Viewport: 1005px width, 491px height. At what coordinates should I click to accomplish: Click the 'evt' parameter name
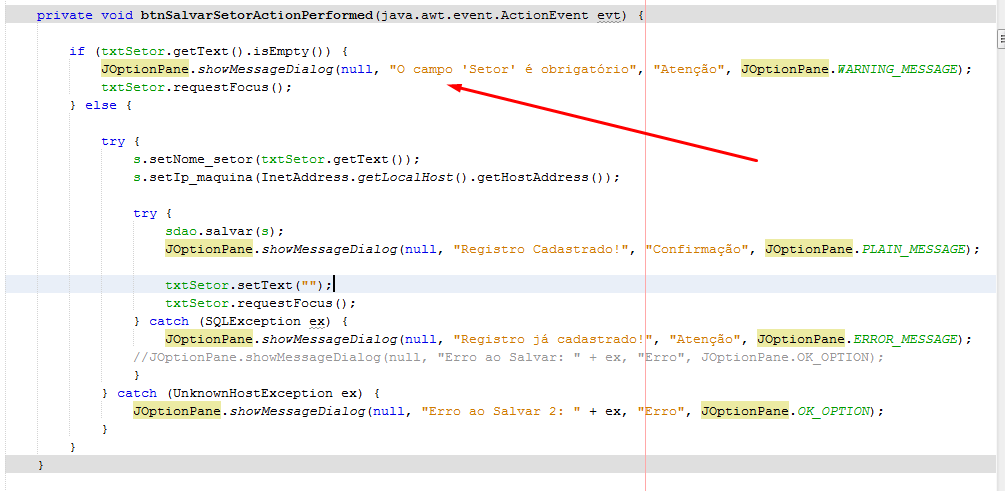[x=608, y=15]
